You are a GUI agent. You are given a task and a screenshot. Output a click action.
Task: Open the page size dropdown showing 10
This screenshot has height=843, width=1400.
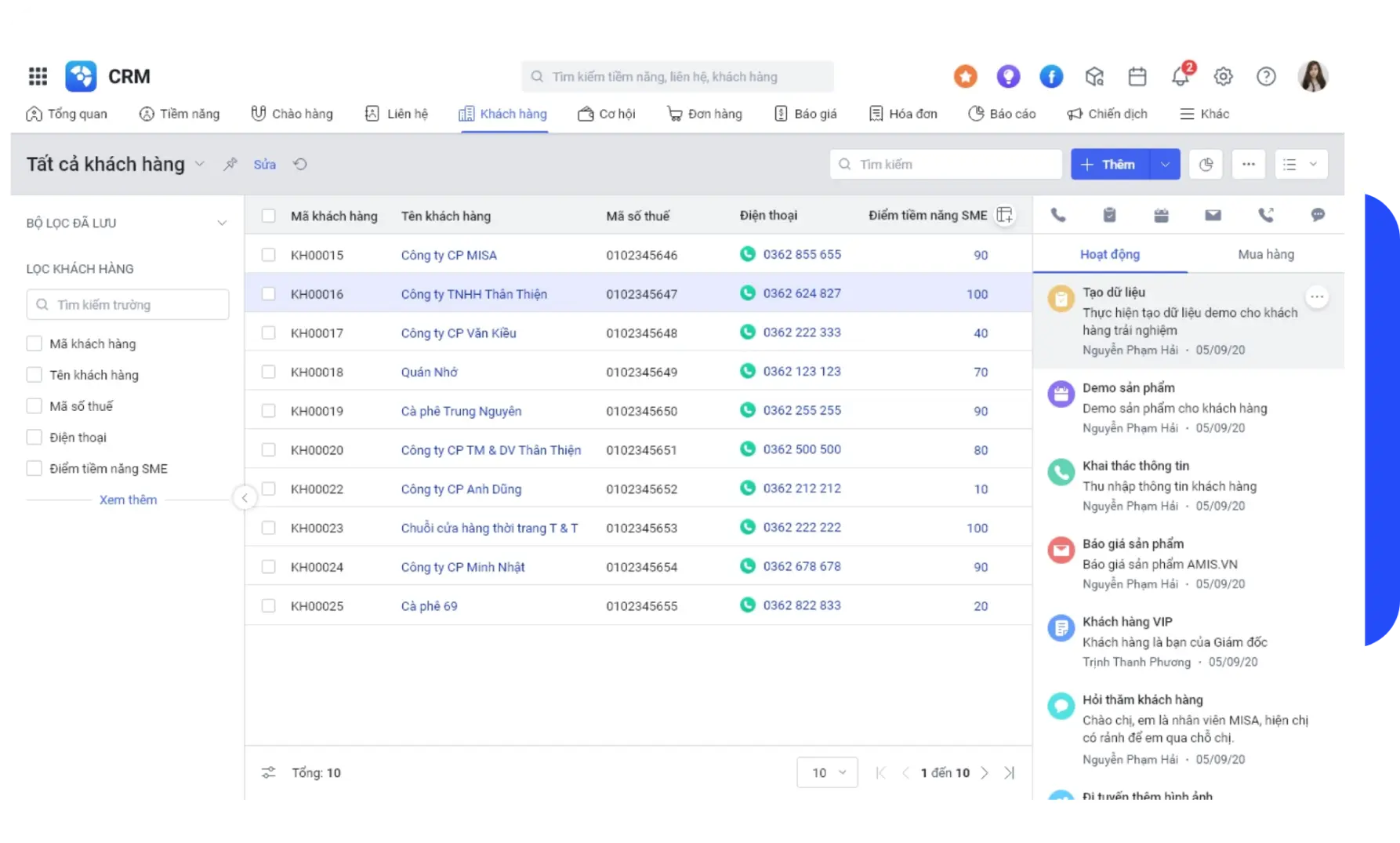coord(827,772)
